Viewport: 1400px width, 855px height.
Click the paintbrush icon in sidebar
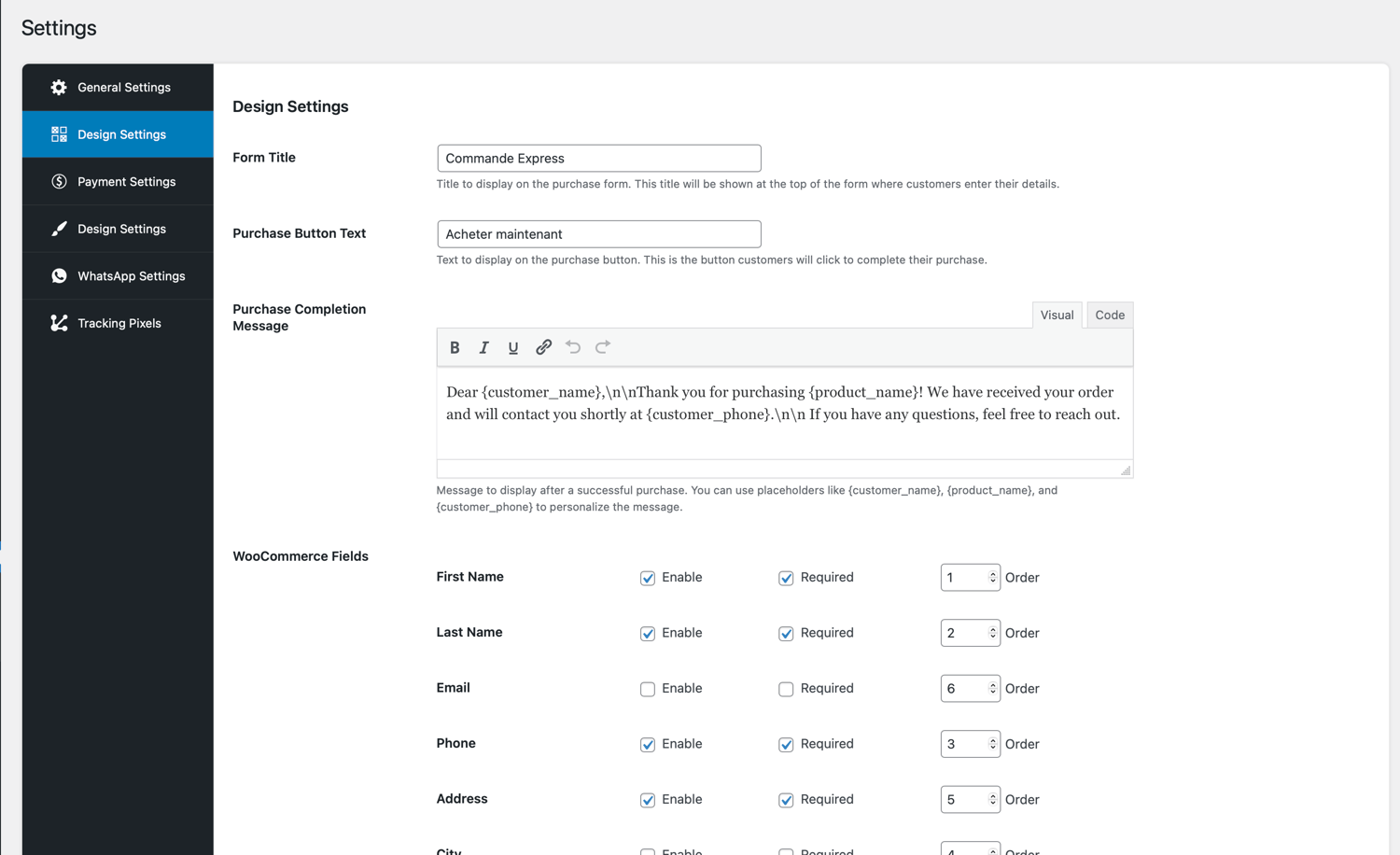[59, 229]
